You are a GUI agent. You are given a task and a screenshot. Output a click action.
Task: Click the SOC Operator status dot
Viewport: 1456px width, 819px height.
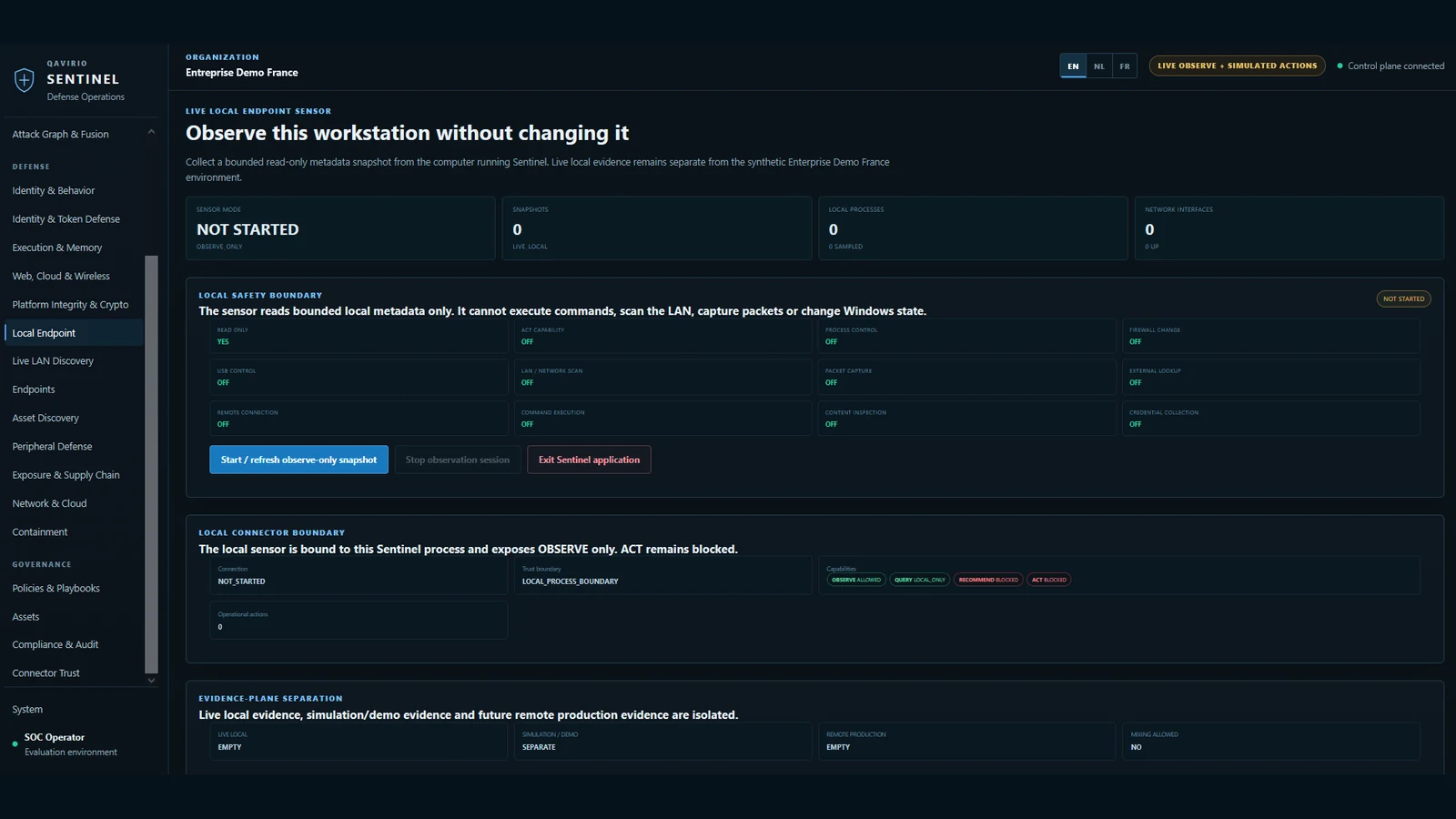(15, 744)
